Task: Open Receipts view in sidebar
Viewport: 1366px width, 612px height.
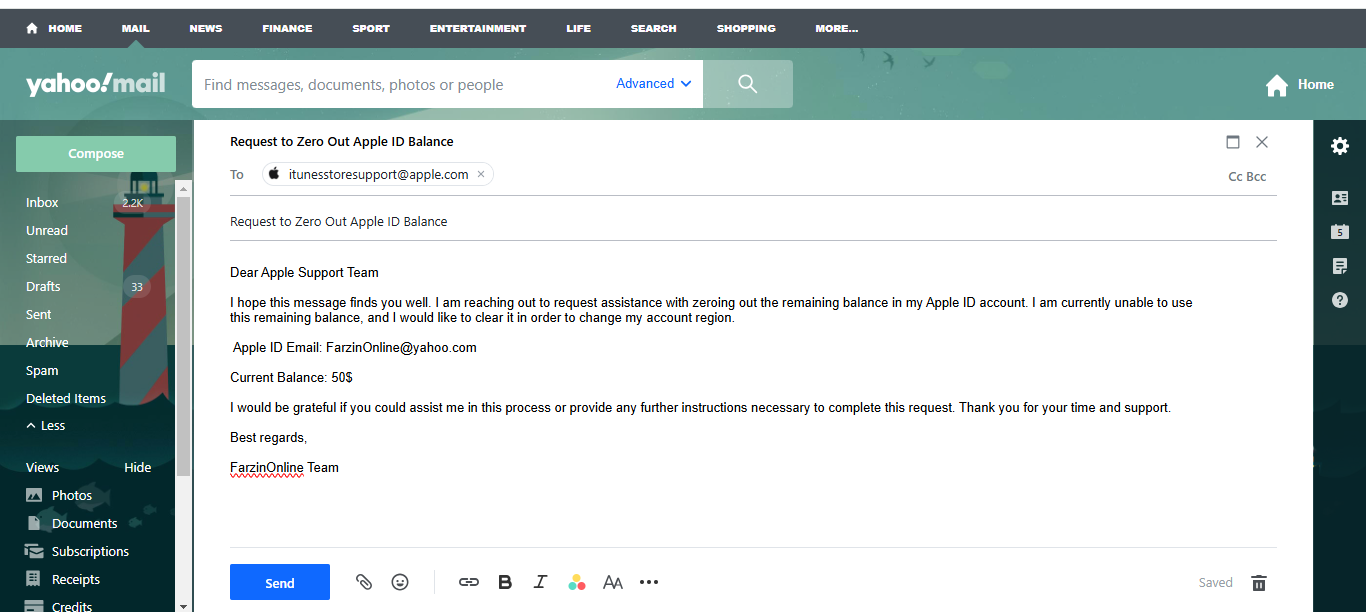Action: click(x=76, y=579)
